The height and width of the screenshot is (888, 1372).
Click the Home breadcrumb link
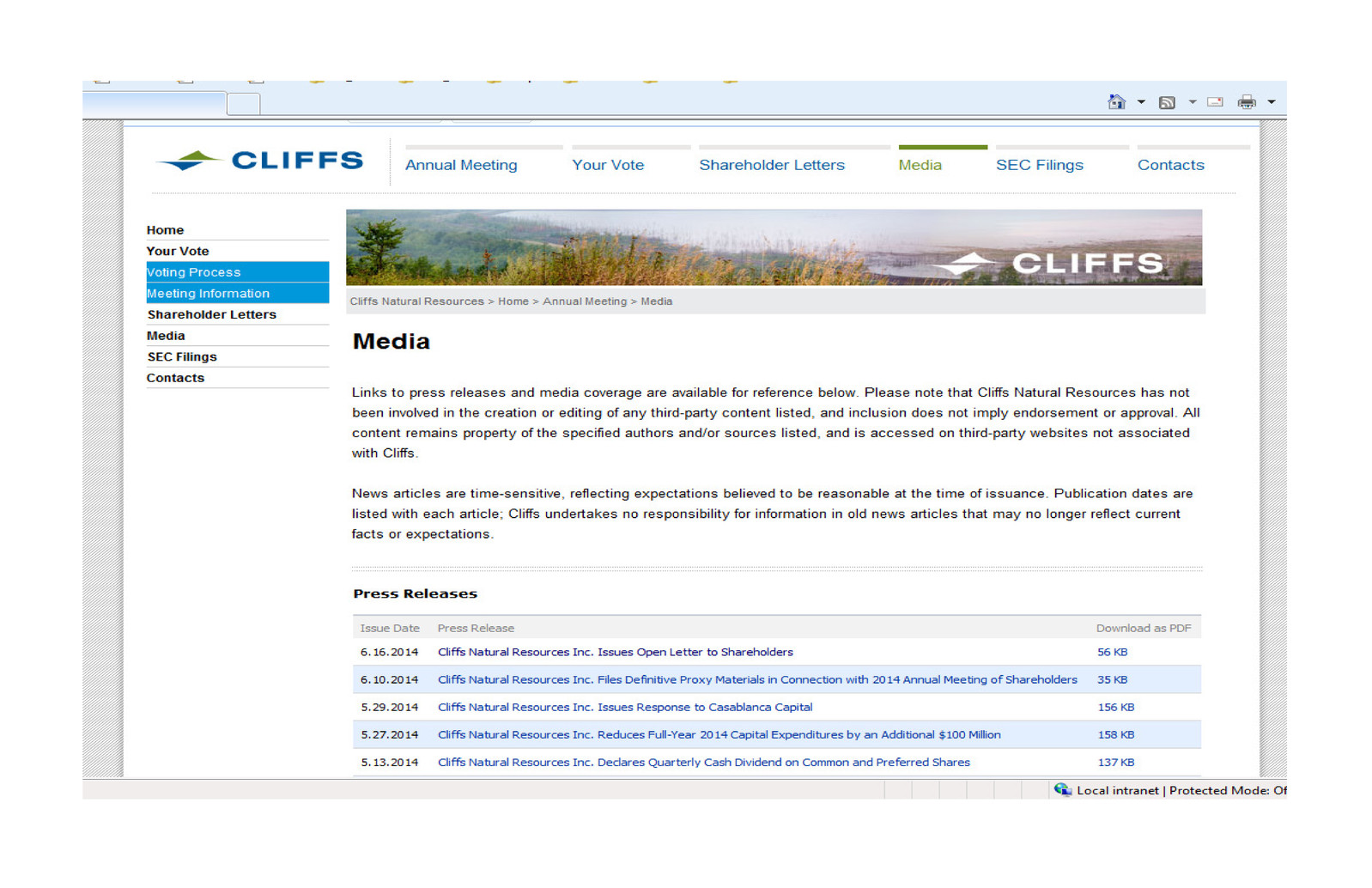(x=513, y=301)
